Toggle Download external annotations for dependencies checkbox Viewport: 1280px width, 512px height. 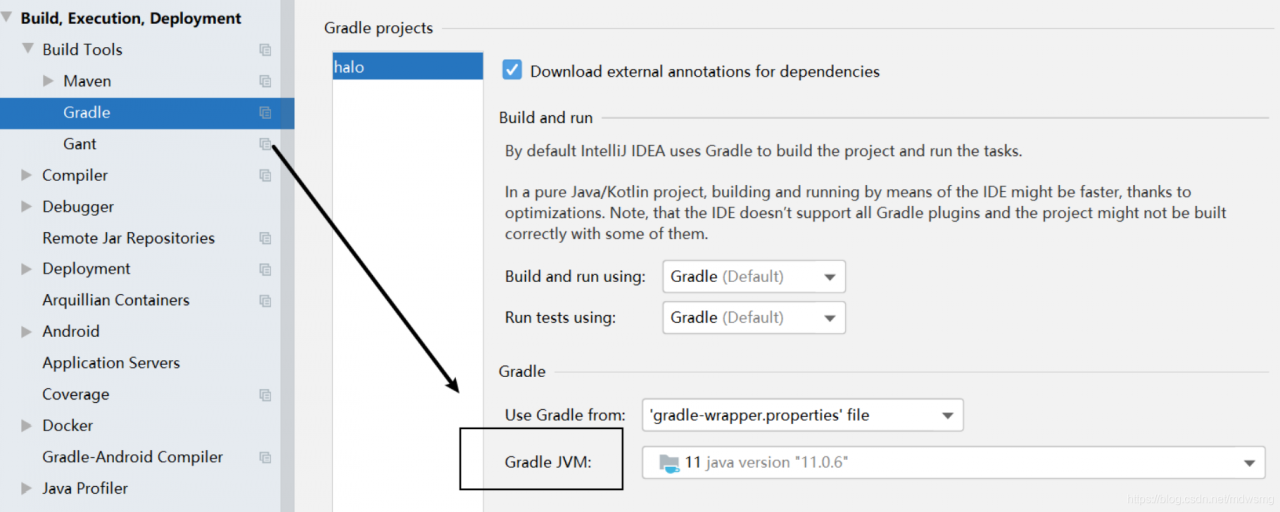(x=512, y=70)
